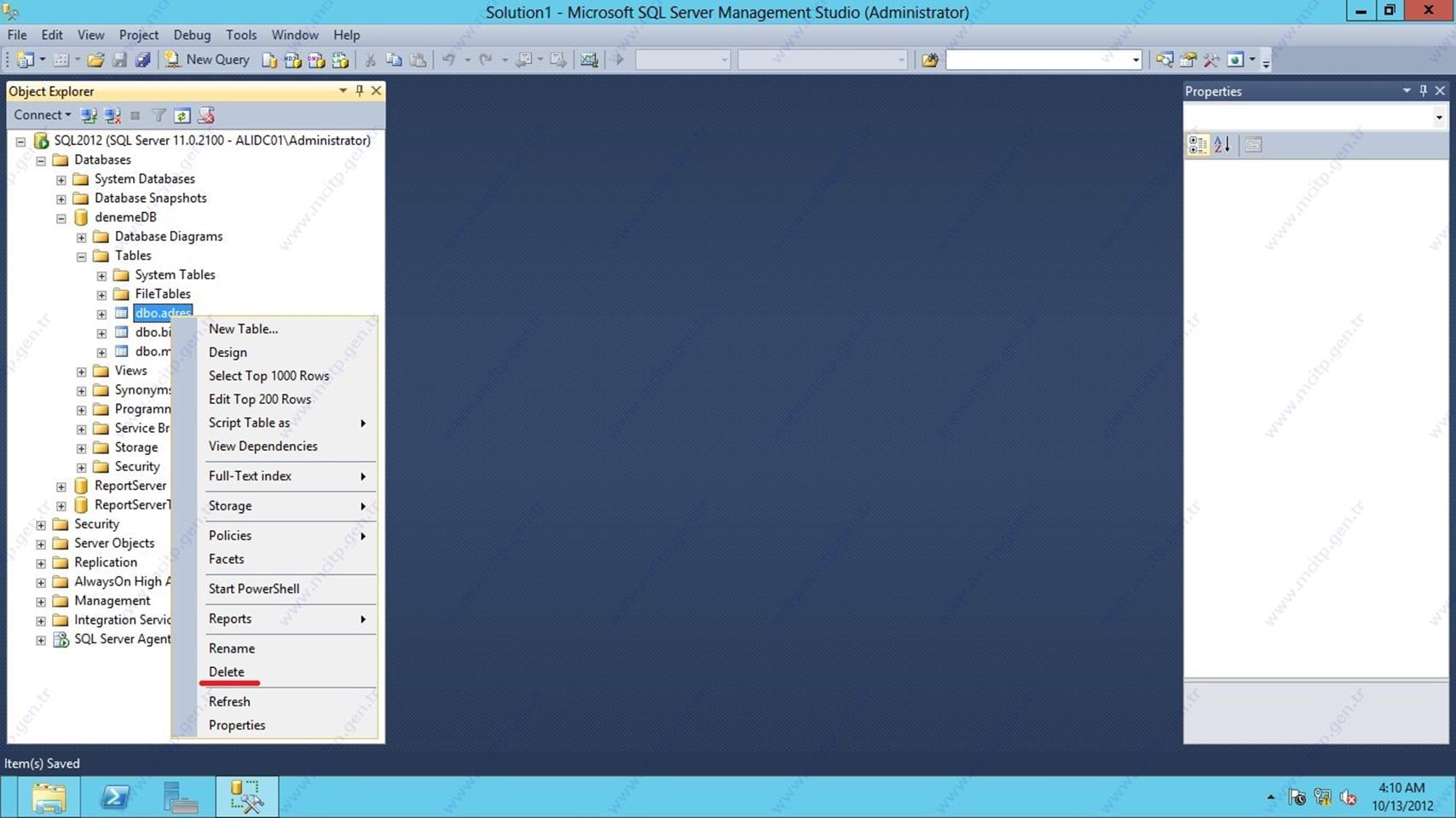Toggle Categorized view in Properties panel
Viewport: 1456px width, 818px height.
click(1198, 145)
